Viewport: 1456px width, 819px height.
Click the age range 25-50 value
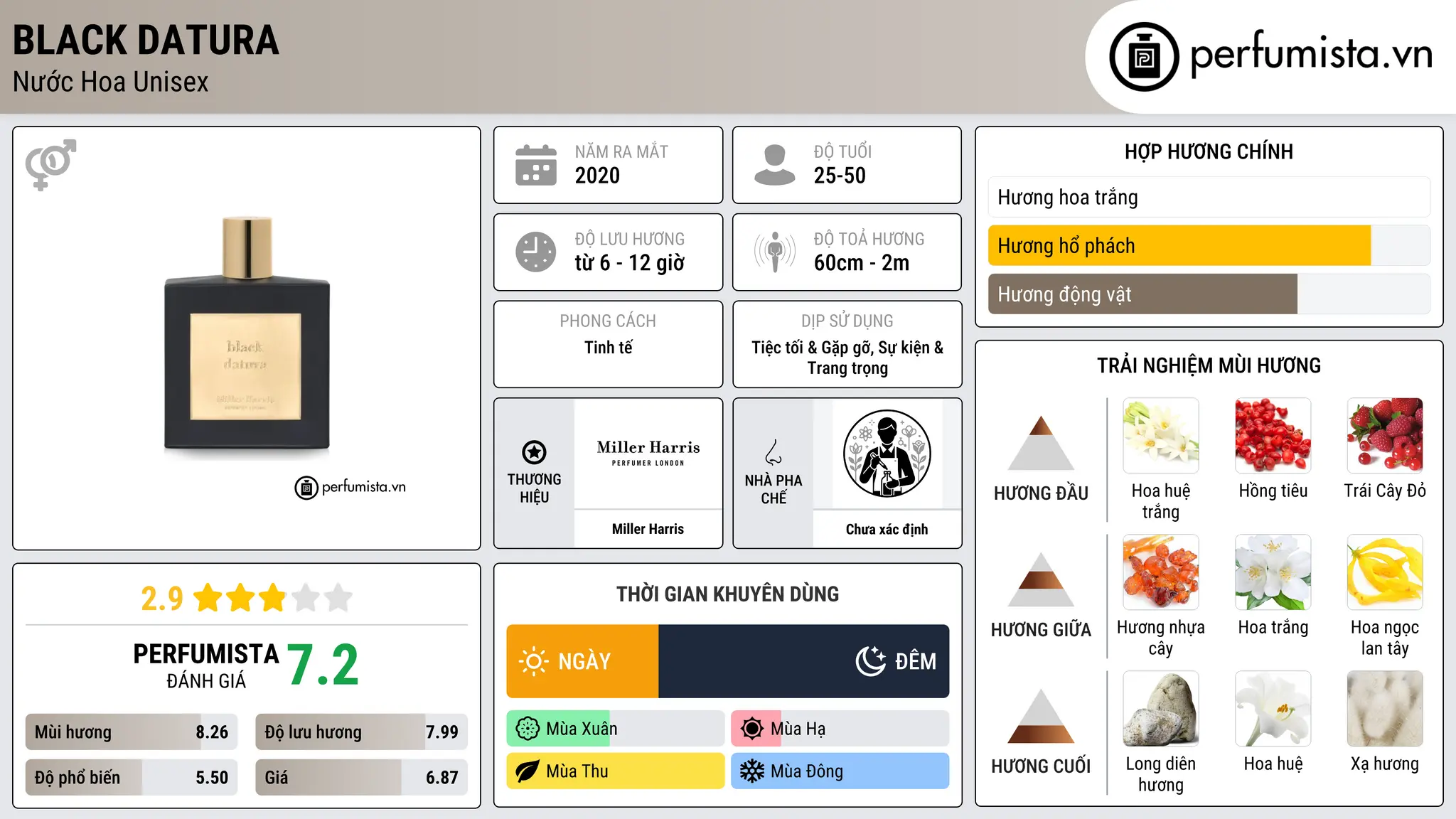[x=840, y=176]
